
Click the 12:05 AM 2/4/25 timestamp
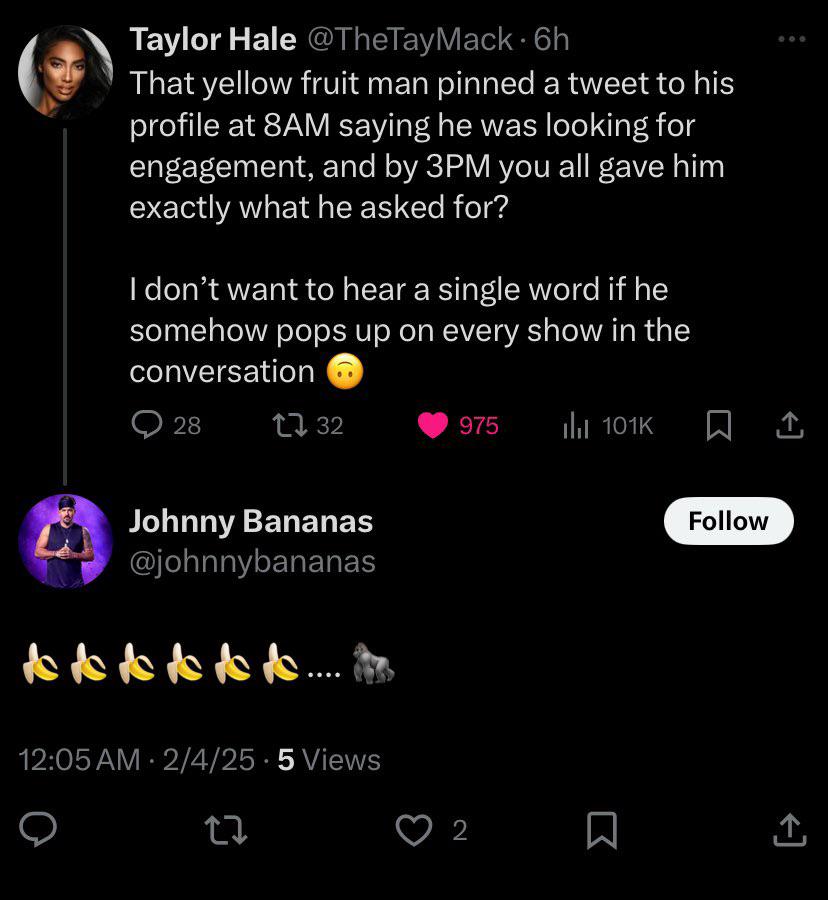pyautogui.click(x=137, y=760)
